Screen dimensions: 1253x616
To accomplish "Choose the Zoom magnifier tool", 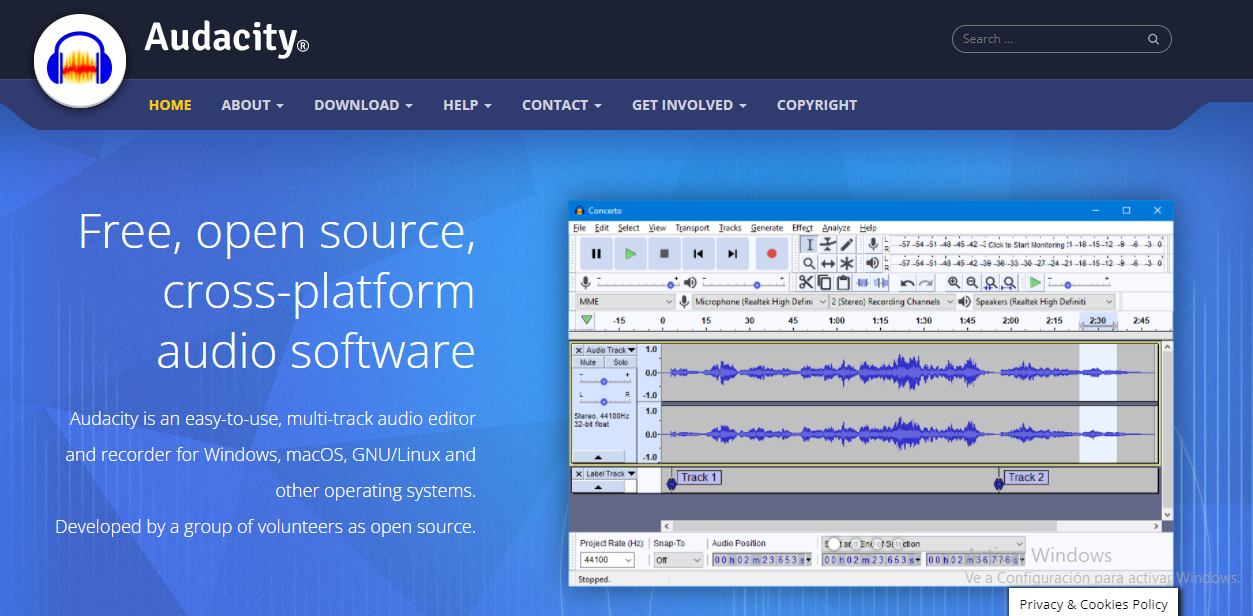I will pos(809,263).
